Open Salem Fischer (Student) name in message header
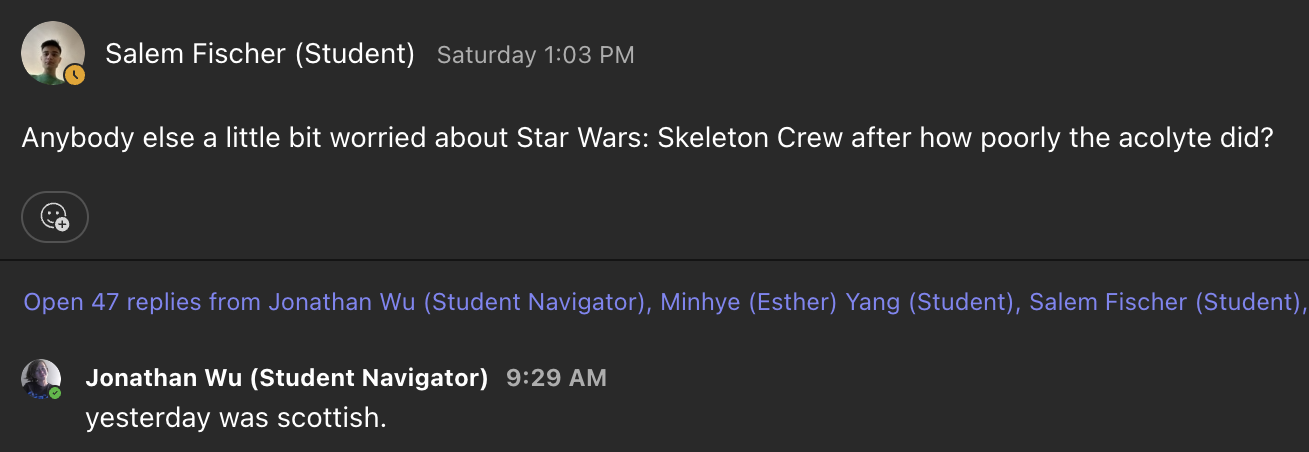Viewport: 1309px width, 452px height. 259,54
